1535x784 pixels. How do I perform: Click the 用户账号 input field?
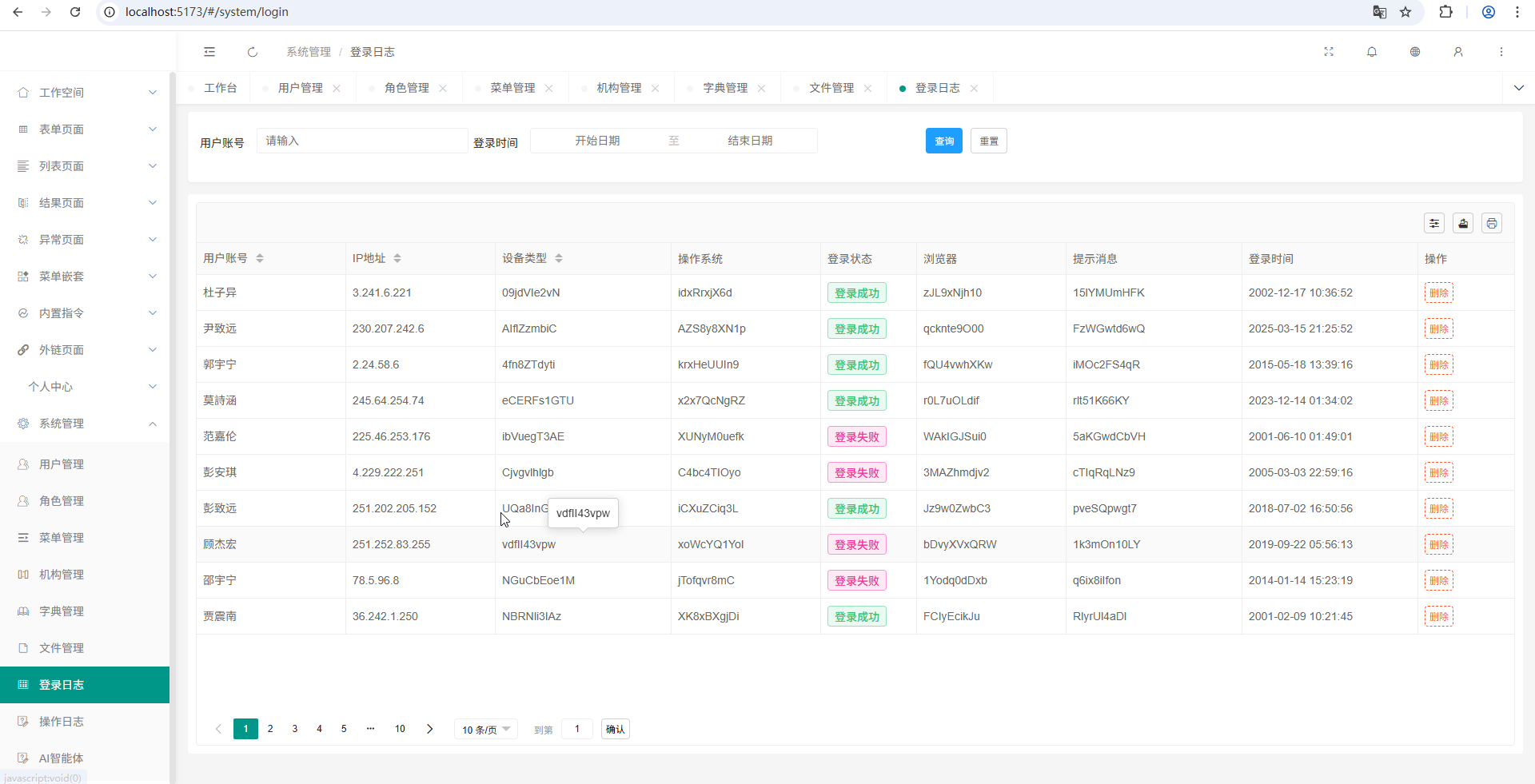pyautogui.click(x=362, y=141)
